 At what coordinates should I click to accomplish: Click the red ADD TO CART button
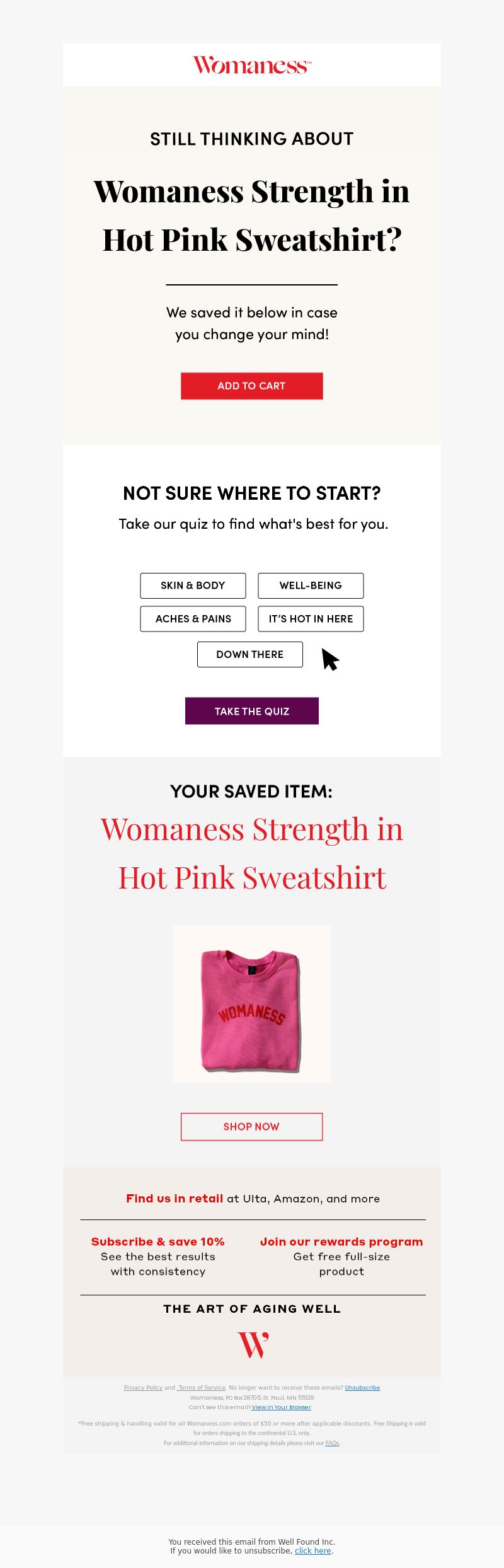click(x=252, y=386)
